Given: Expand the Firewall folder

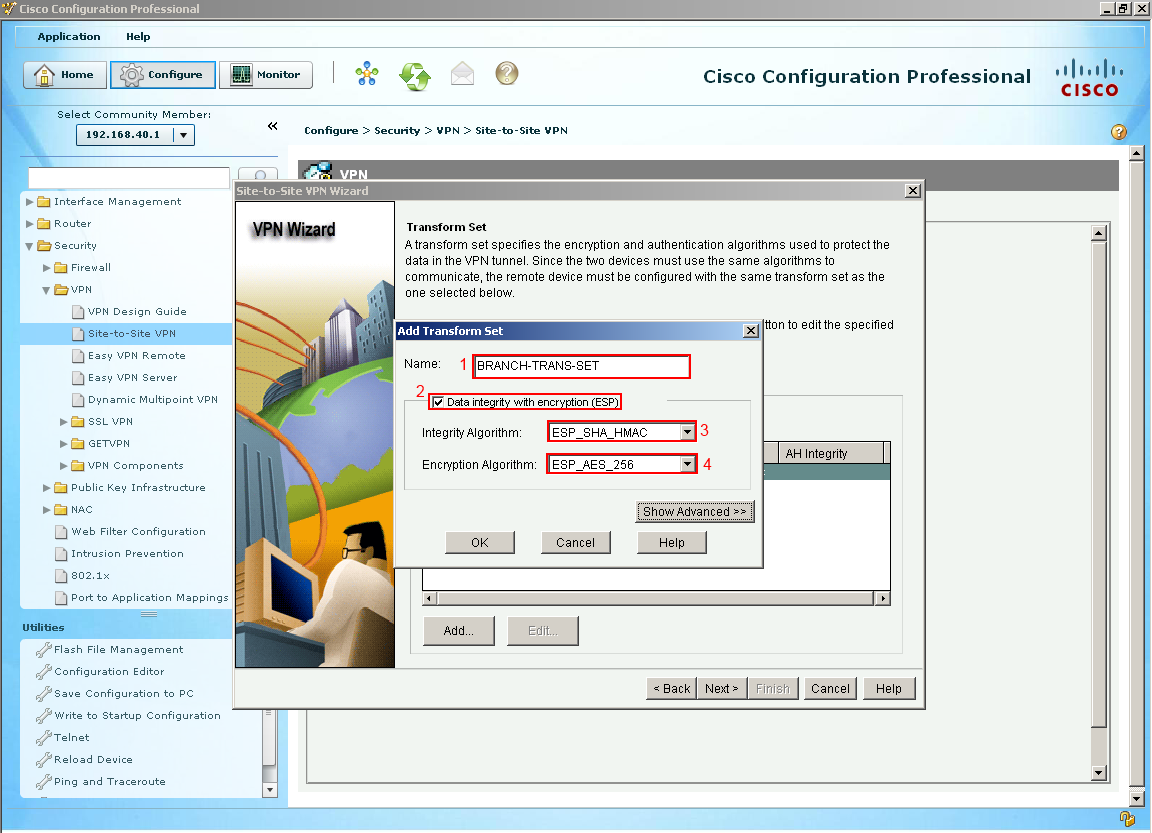Looking at the screenshot, I should click(47, 267).
